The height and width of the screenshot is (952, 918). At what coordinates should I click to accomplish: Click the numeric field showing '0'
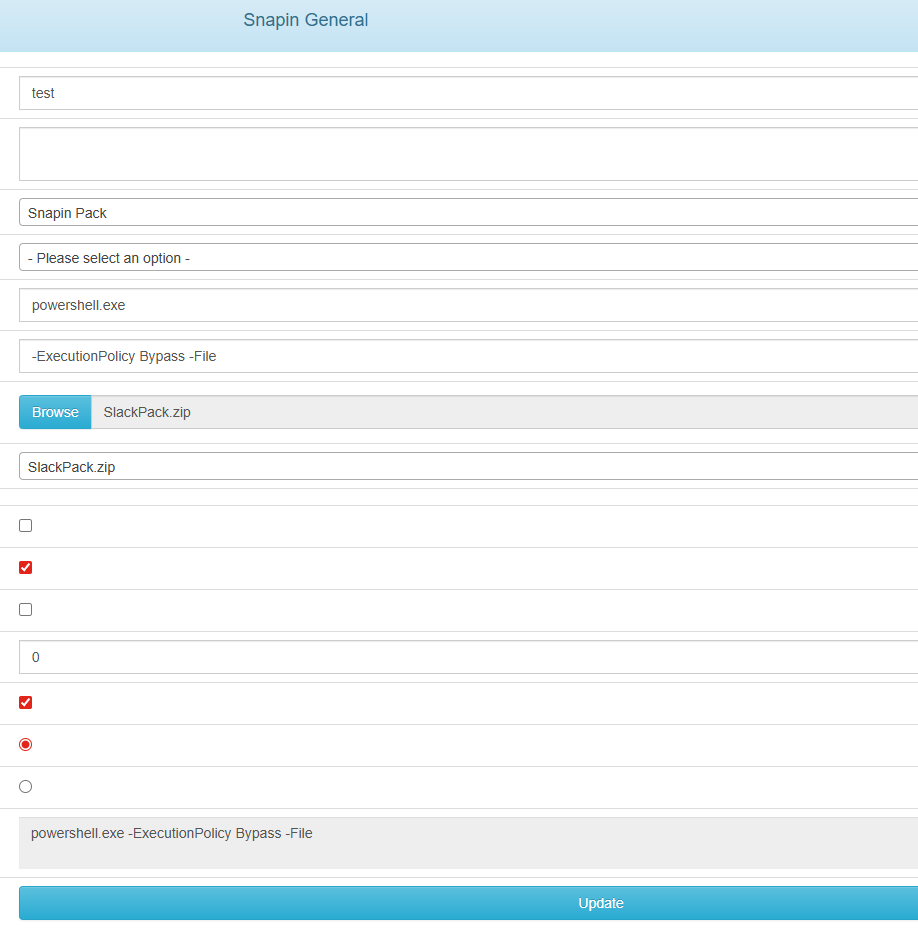pos(468,657)
